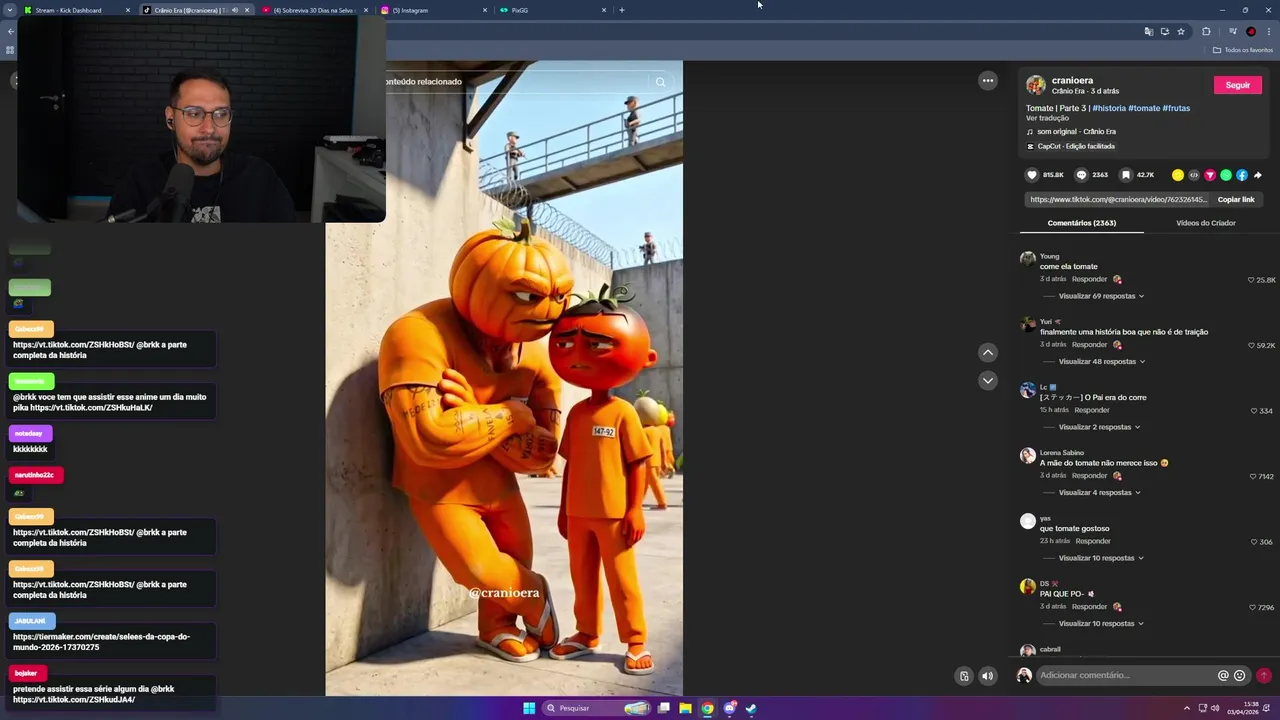Click the CapCut logo icon
Viewport: 1280px width, 720px height.
pyautogui.click(x=1031, y=146)
